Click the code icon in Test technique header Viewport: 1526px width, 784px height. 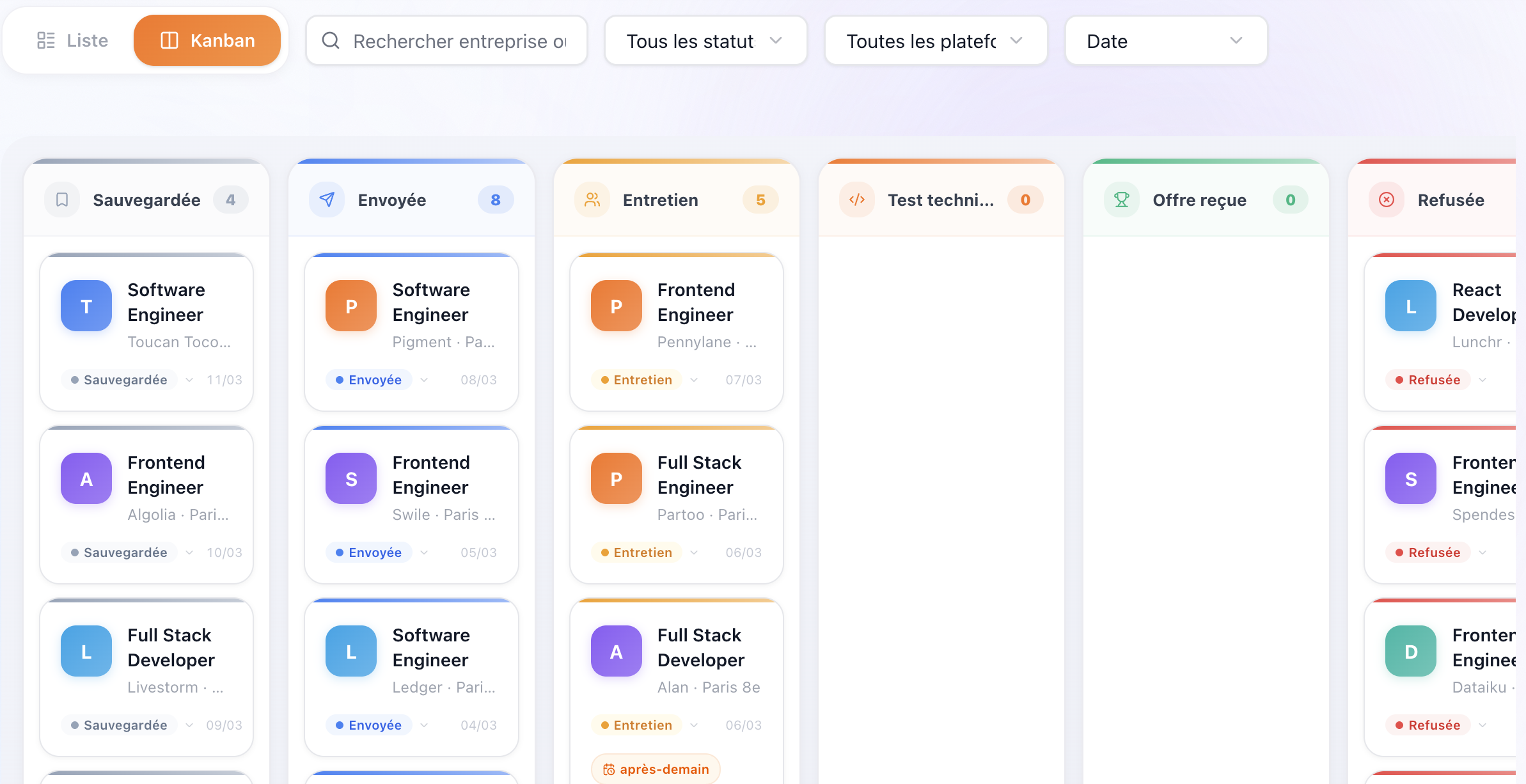[857, 200]
